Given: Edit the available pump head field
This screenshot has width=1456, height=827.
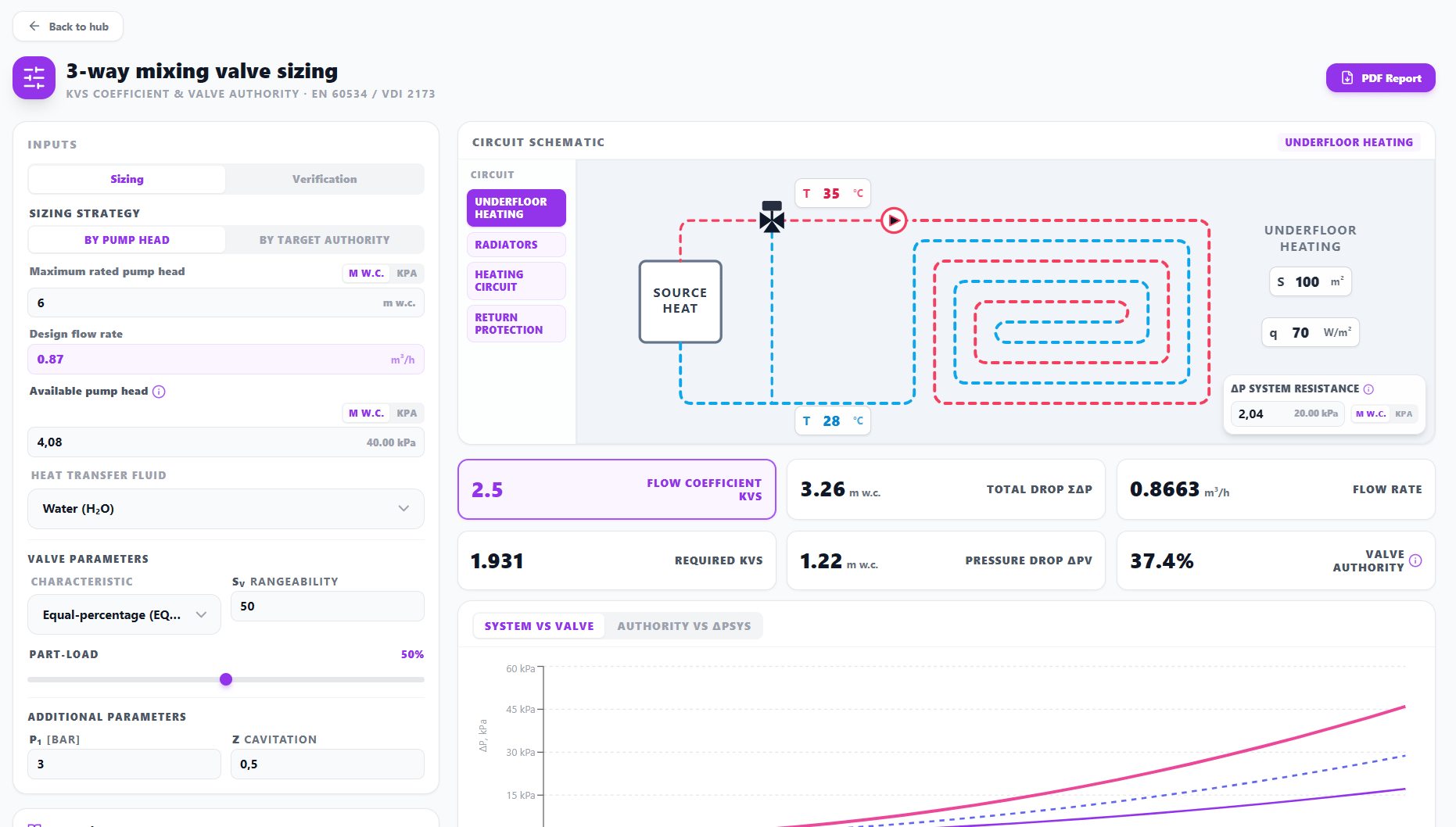Looking at the screenshot, I should point(226,442).
